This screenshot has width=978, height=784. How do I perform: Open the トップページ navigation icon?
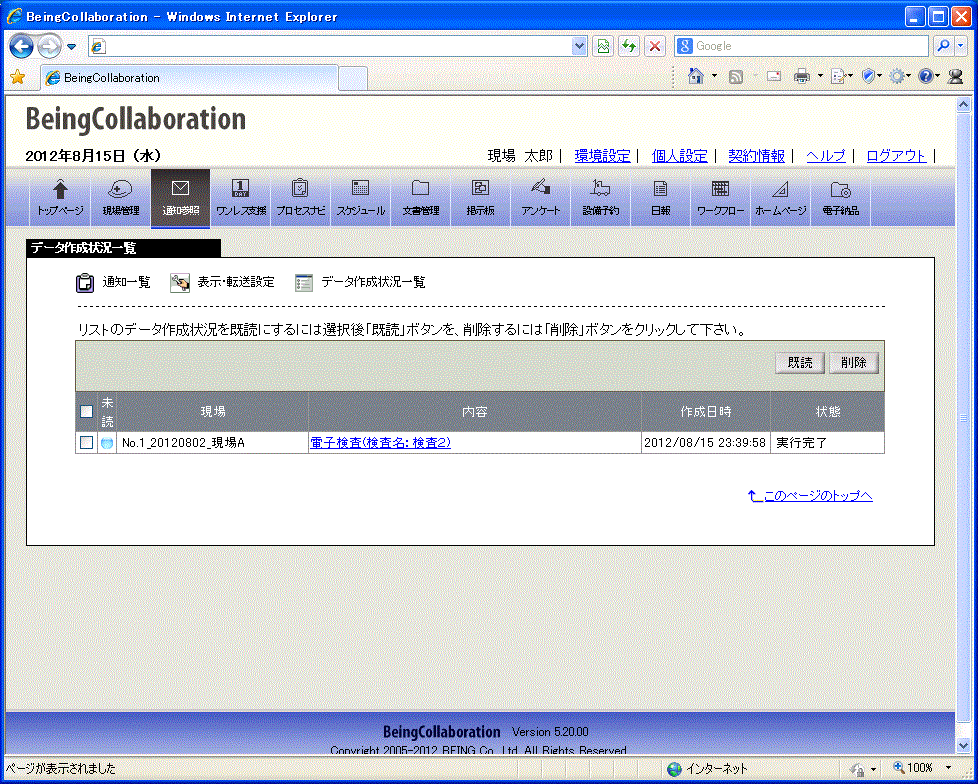[x=61, y=198]
